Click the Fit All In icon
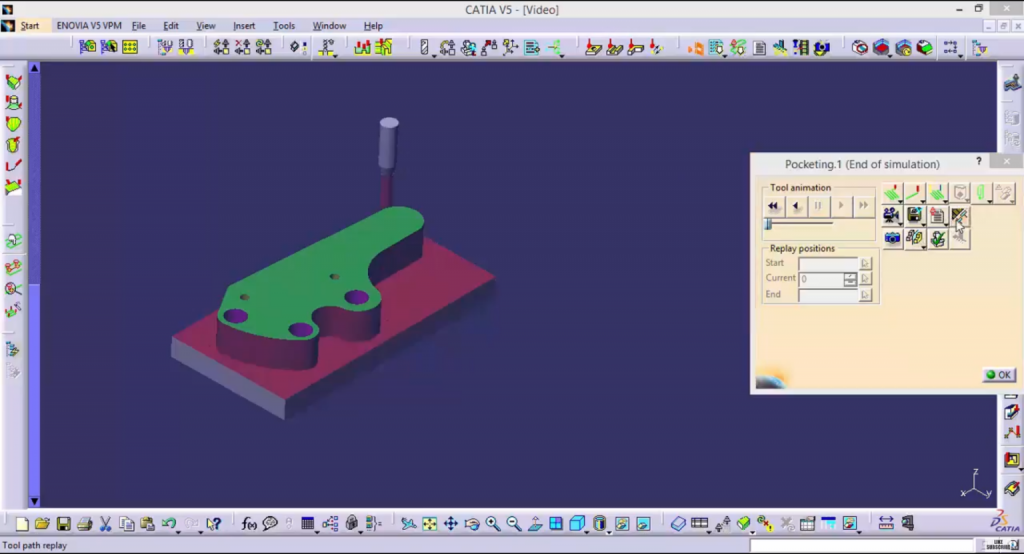 pos(429,523)
